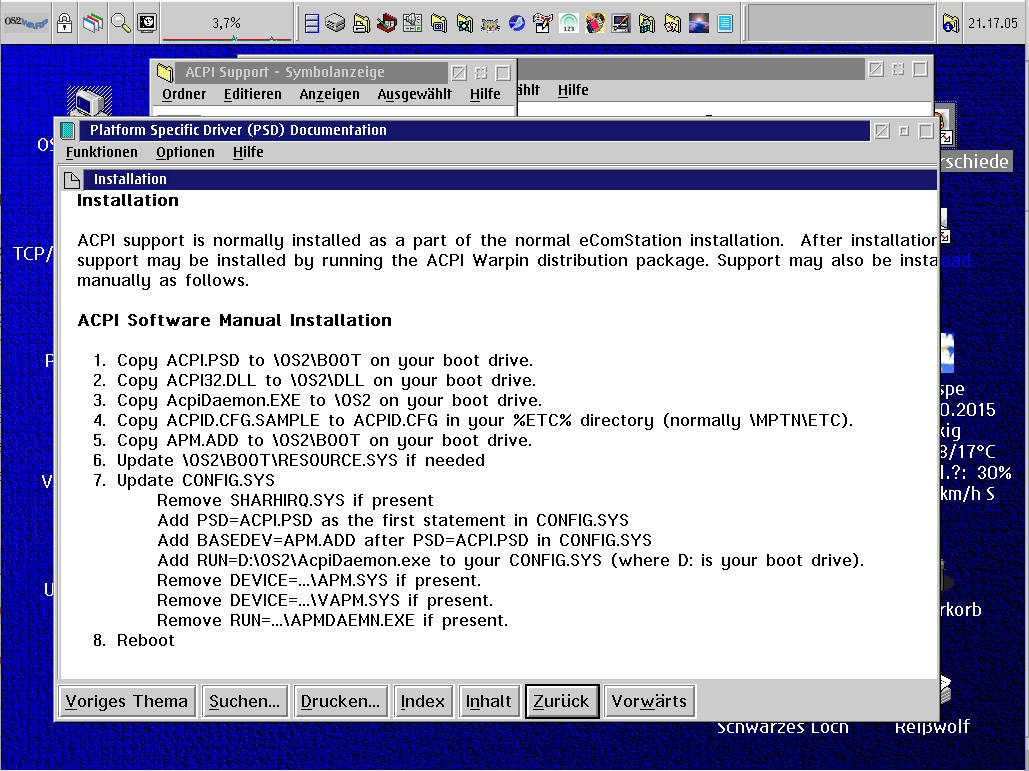Click the 'Update CONFIG.SYS' step text
Screen dimensions: 1029x771
(196, 480)
